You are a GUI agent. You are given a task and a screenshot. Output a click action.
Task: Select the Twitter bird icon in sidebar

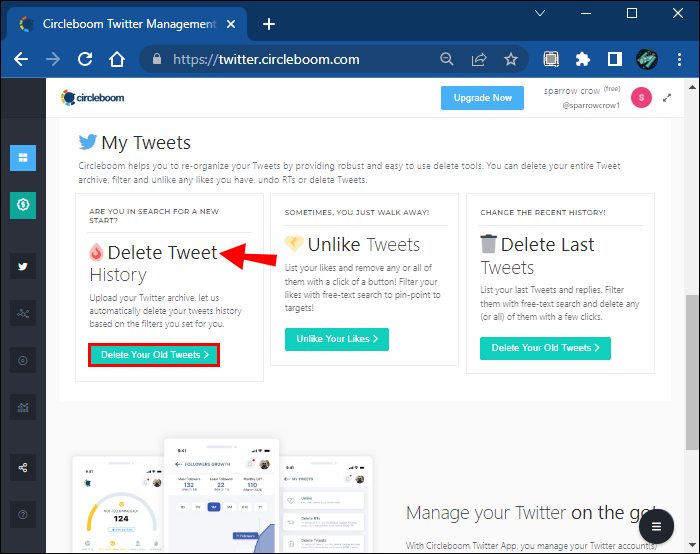[23, 267]
